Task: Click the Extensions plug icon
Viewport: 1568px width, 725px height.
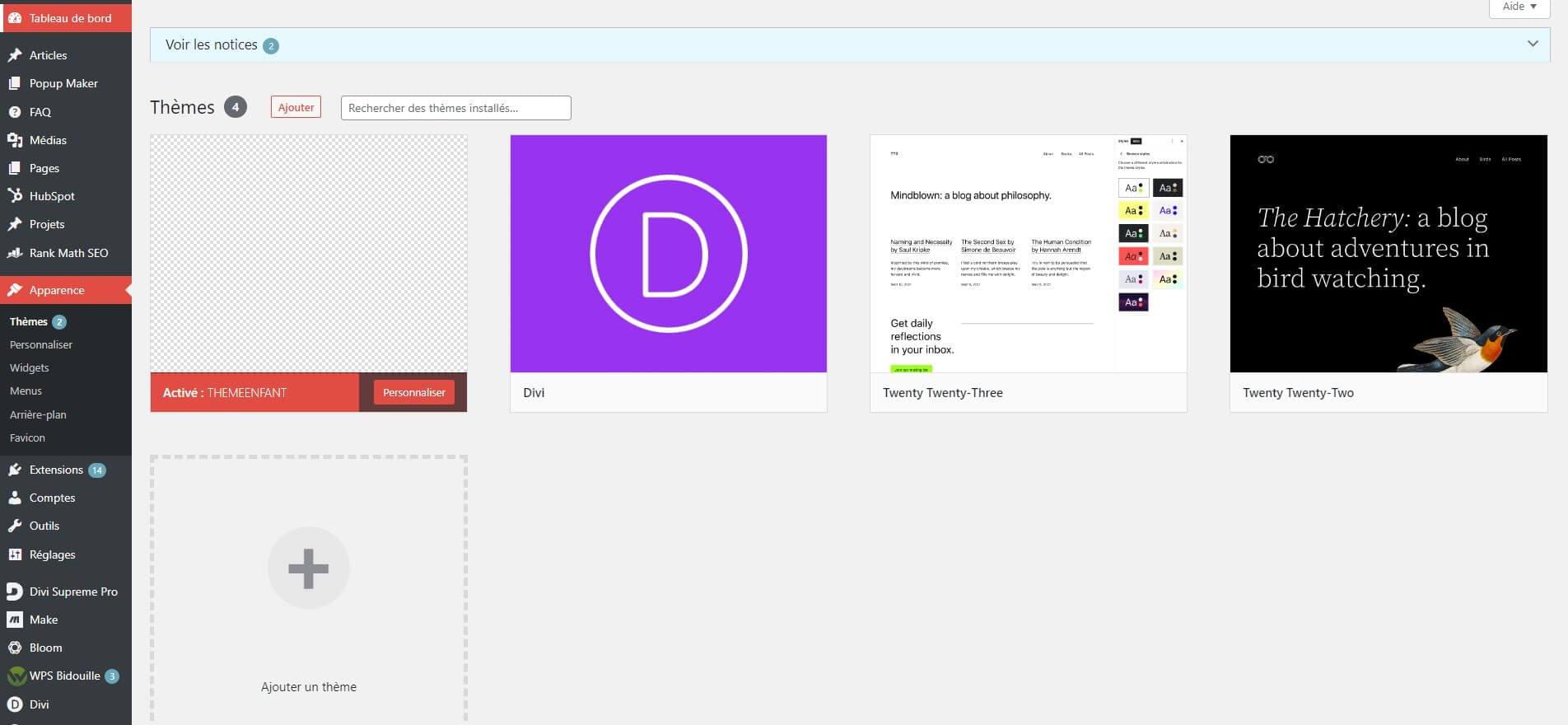Action: click(15, 470)
